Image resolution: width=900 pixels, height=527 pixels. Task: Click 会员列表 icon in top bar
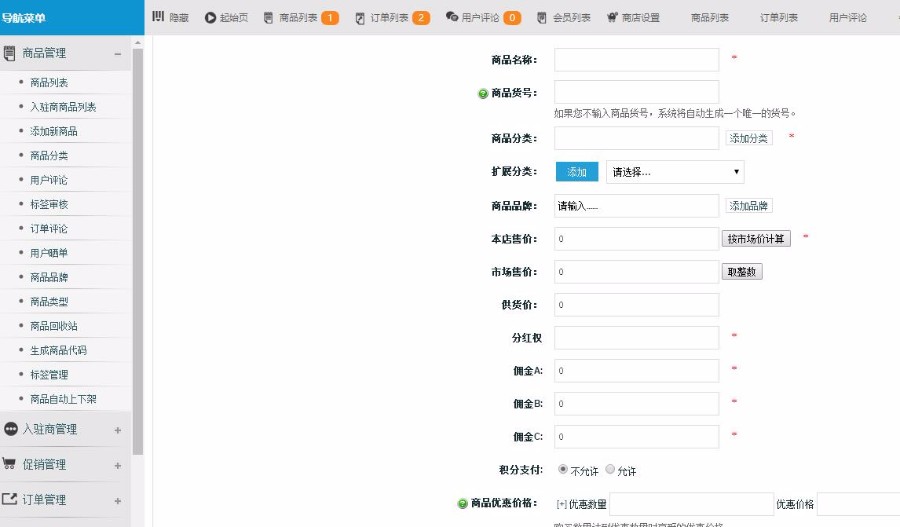[x=541, y=18]
